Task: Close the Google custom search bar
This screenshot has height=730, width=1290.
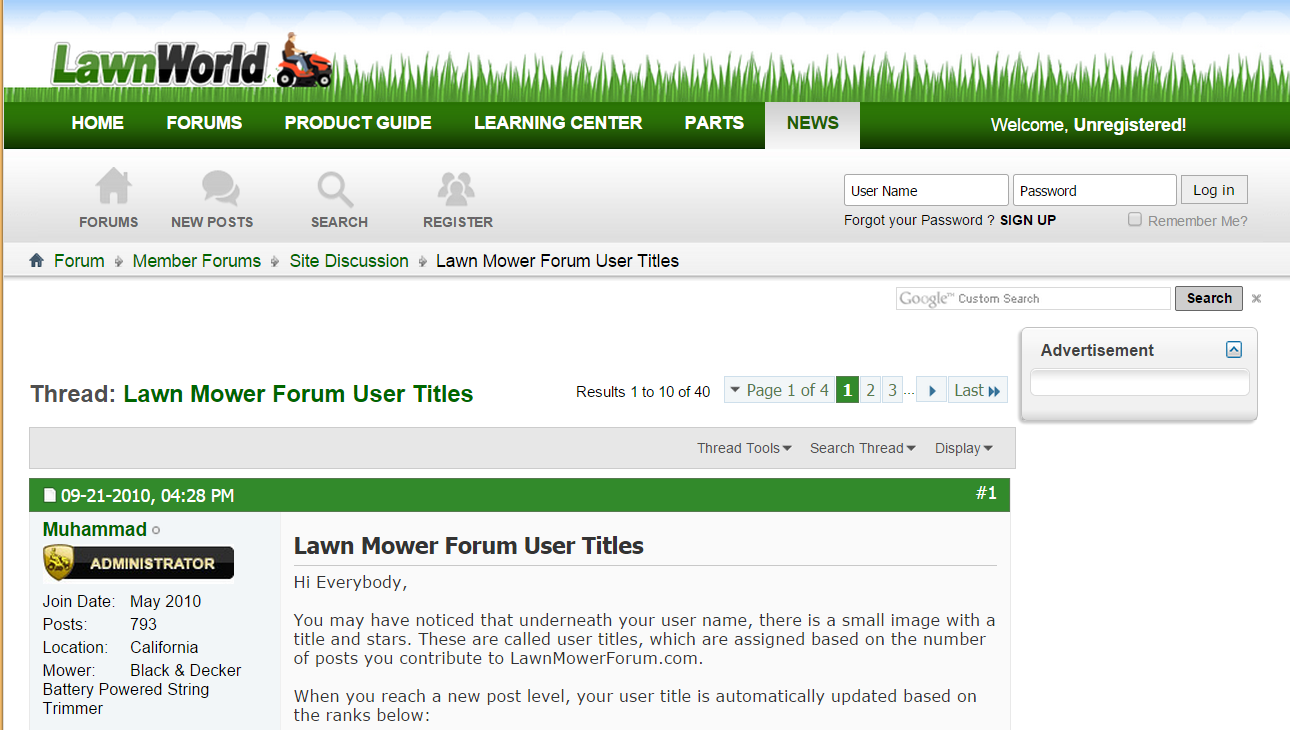Action: coord(1256,298)
